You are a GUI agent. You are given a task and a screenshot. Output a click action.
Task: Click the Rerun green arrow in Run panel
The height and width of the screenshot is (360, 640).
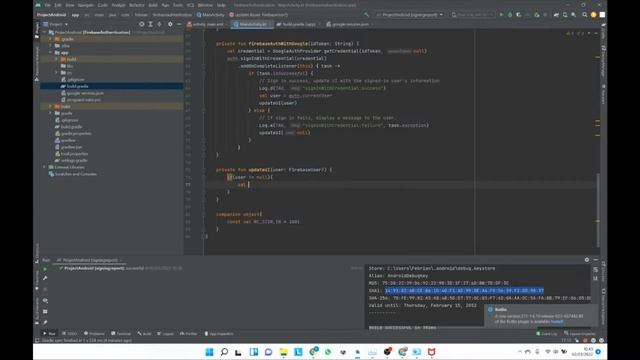45,269
